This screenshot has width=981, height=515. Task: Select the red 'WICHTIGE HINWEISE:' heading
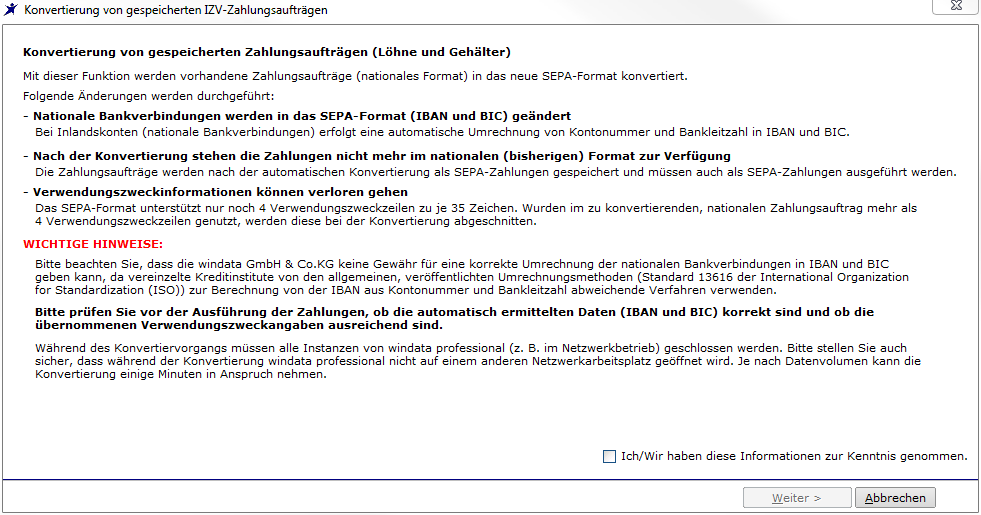click(x=93, y=244)
